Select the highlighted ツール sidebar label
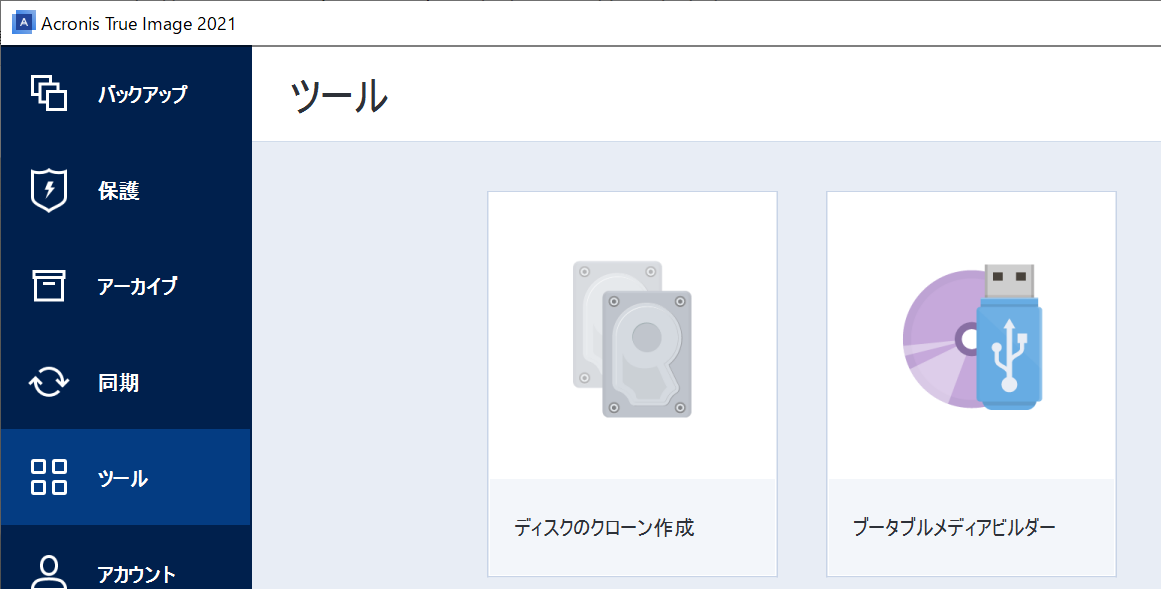This screenshot has width=1161, height=589. pyautogui.click(x=123, y=478)
